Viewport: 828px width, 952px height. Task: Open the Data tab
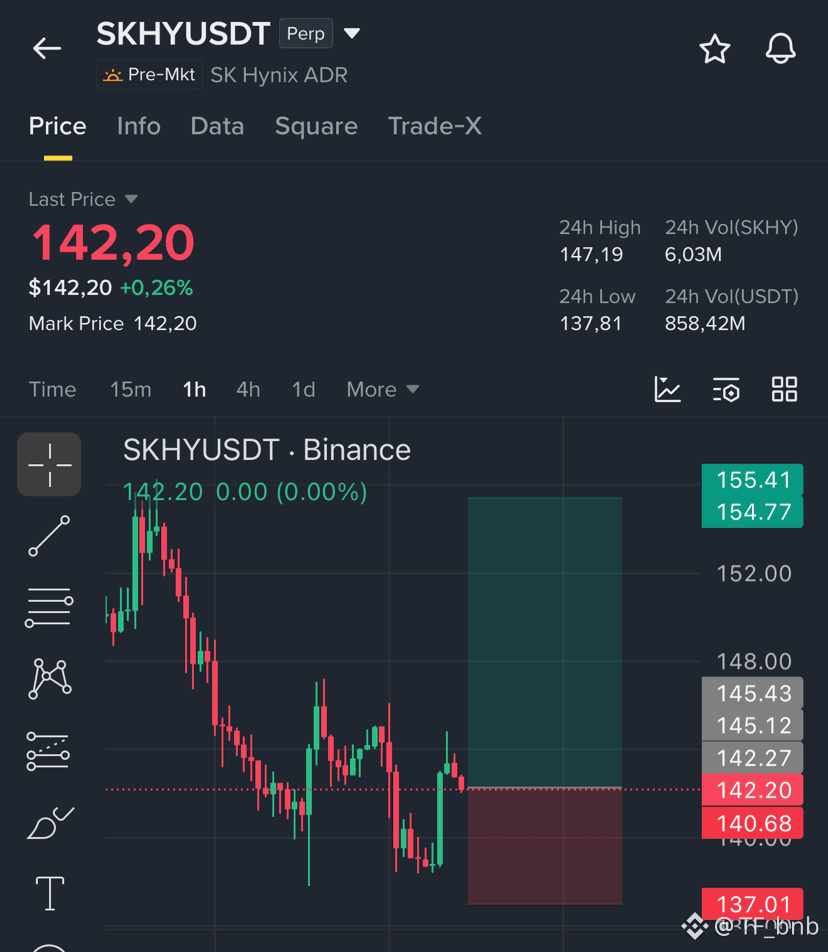tap(217, 126)
